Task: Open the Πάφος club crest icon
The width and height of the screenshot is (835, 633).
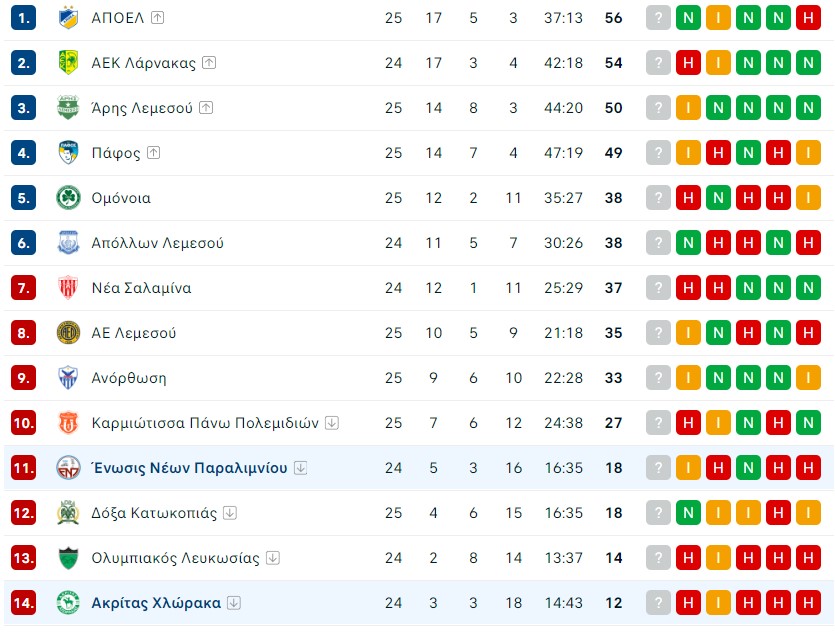Action: point(68,153)
